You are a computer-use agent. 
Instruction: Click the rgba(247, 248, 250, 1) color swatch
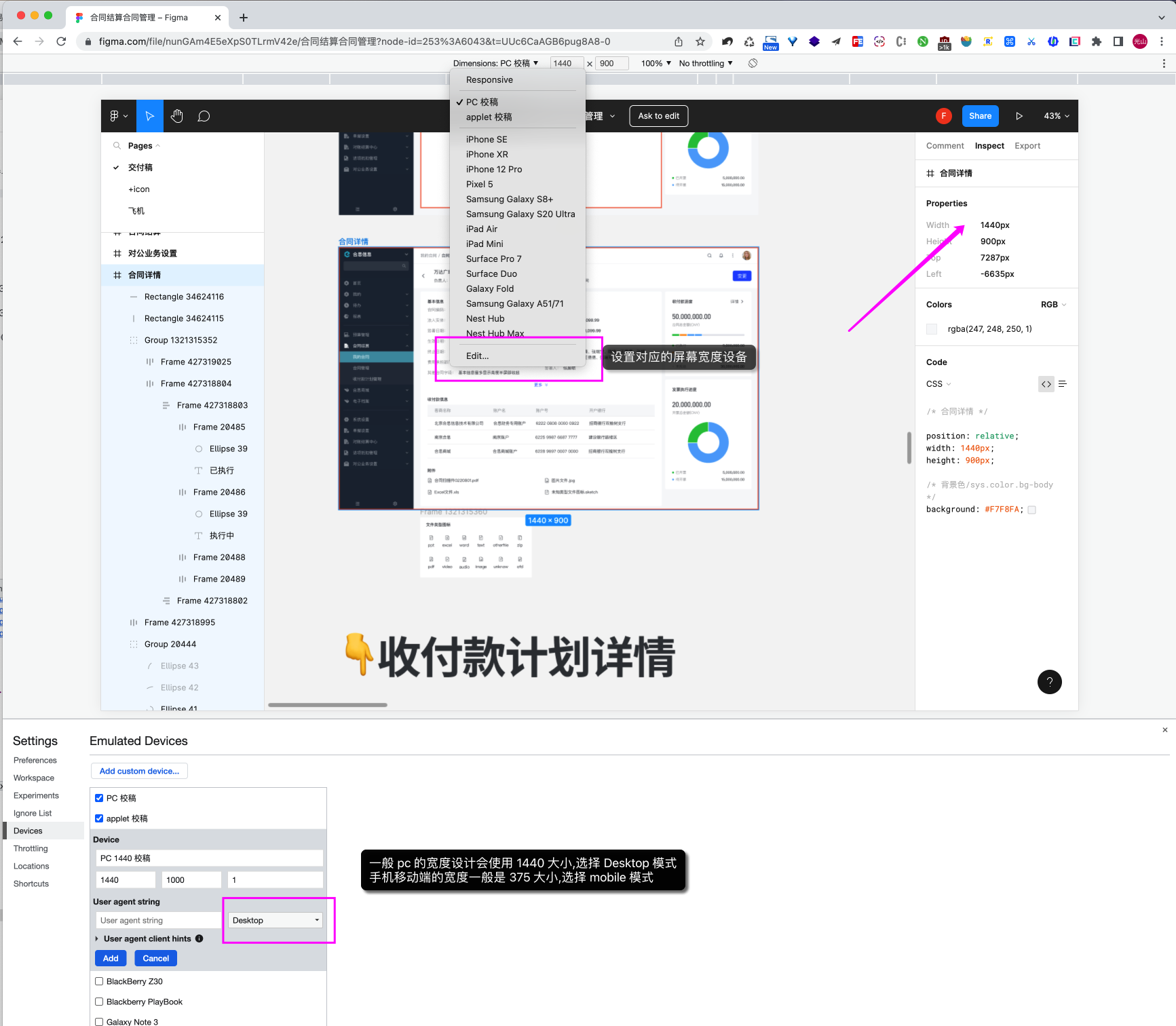(932, 329)
